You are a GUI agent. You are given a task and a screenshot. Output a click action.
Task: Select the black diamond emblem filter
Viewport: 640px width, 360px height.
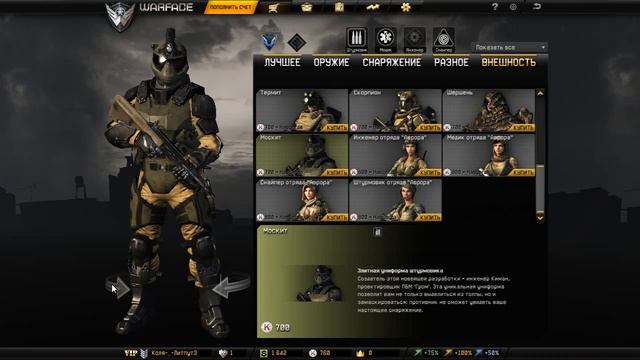click(297, 42)
